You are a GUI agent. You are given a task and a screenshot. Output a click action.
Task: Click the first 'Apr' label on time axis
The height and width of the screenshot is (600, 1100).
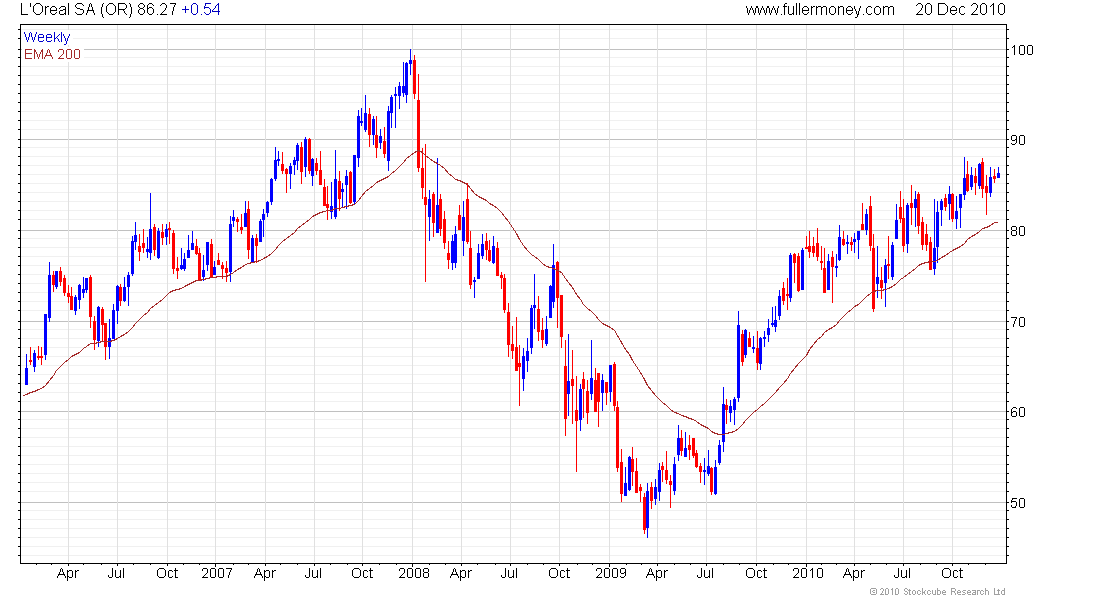point(67,573)
